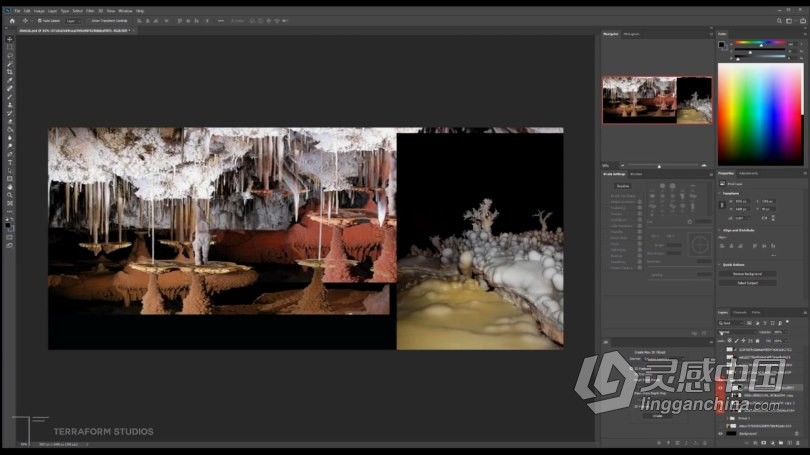The height and width of the screenshot is (455, 810).
Task: Click the Remove Background button
Action: pos(746,273)
